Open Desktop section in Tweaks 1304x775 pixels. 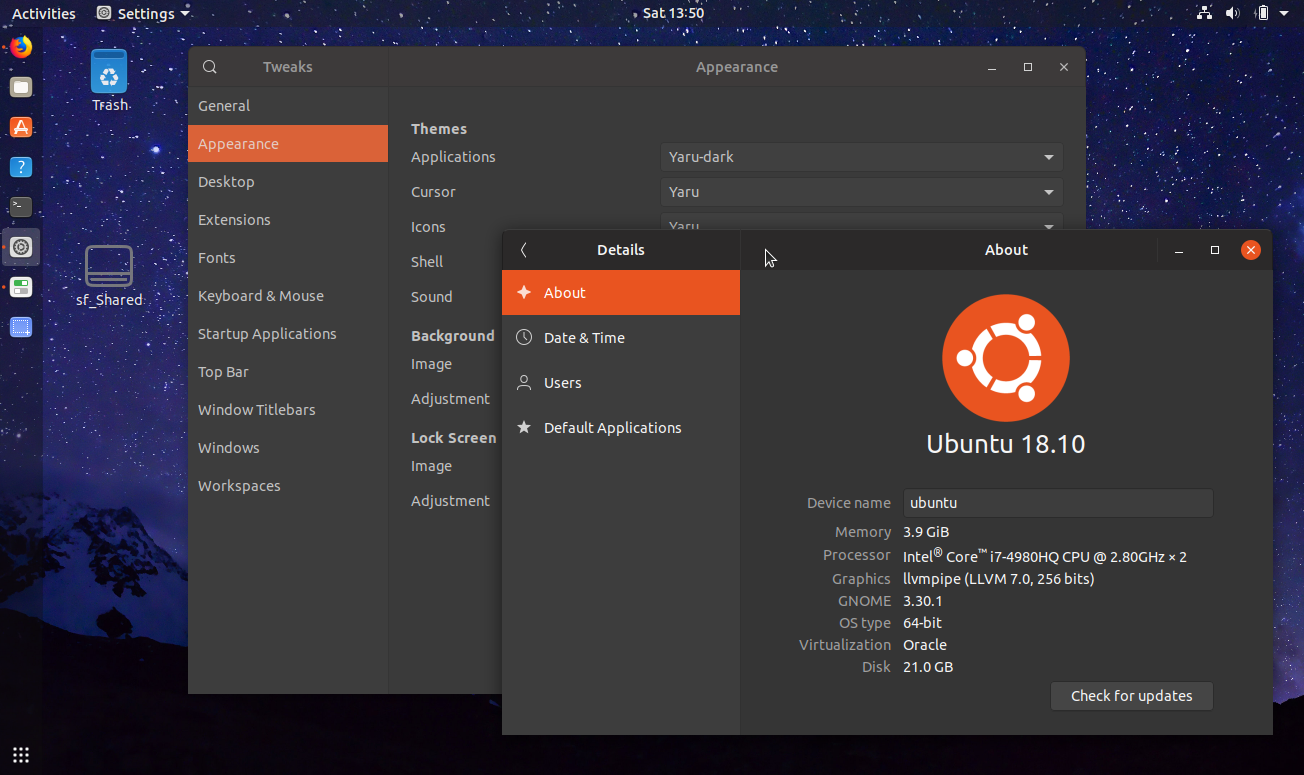[x=288, y=182]
